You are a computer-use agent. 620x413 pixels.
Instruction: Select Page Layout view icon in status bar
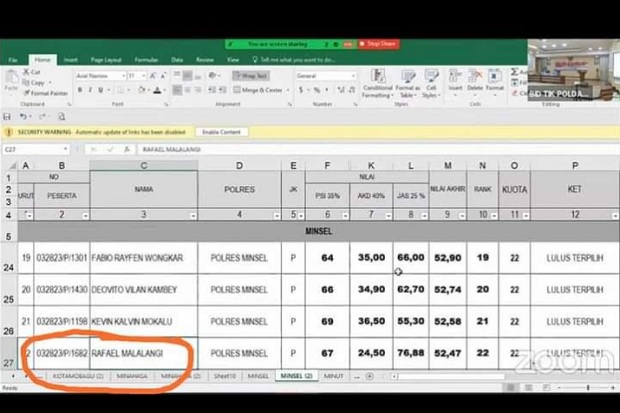click(x=529, y=388)
